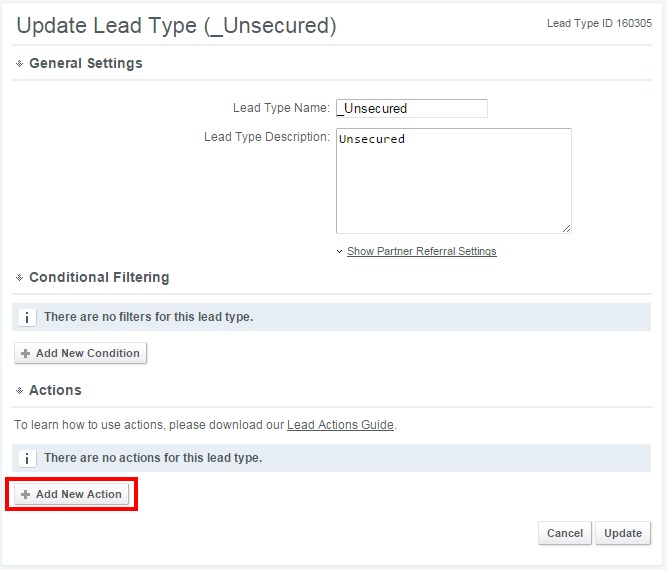Click info icon in no-filters notice
This screenshot has width=667, height=570.
pos(26,317)
